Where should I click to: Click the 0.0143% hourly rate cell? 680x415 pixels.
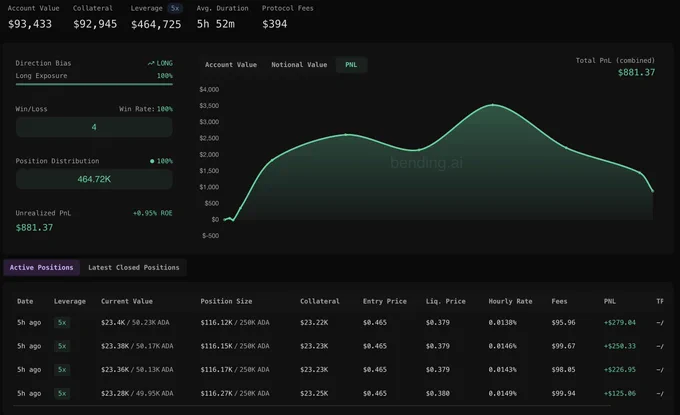point(502,369)
